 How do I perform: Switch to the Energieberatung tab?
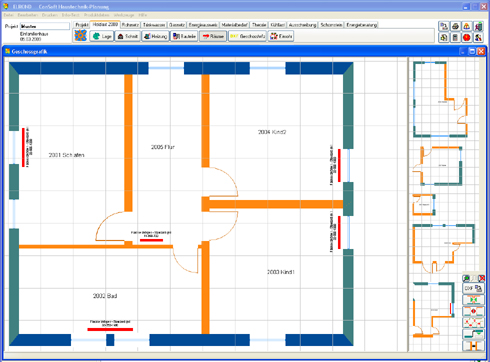(361, 25)
